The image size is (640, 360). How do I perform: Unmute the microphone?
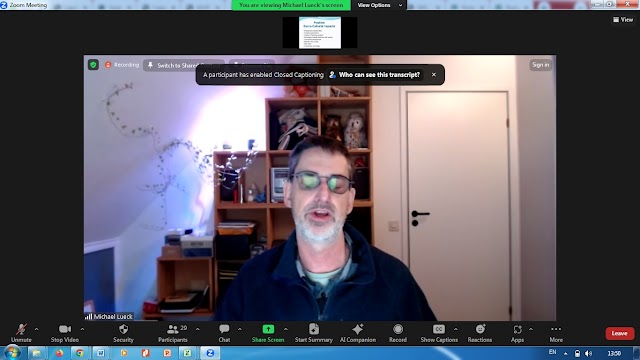(21, 333)
